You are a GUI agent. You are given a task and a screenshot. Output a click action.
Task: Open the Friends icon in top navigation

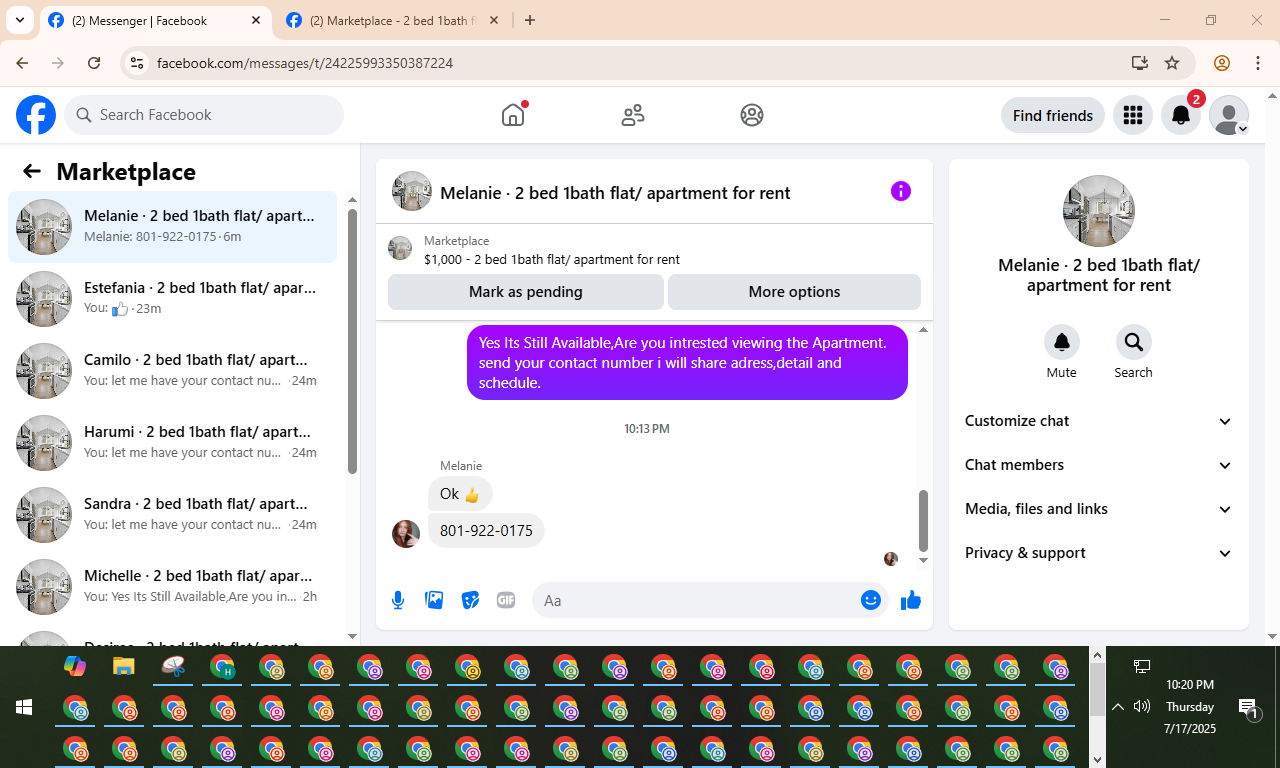pos(633,115)
